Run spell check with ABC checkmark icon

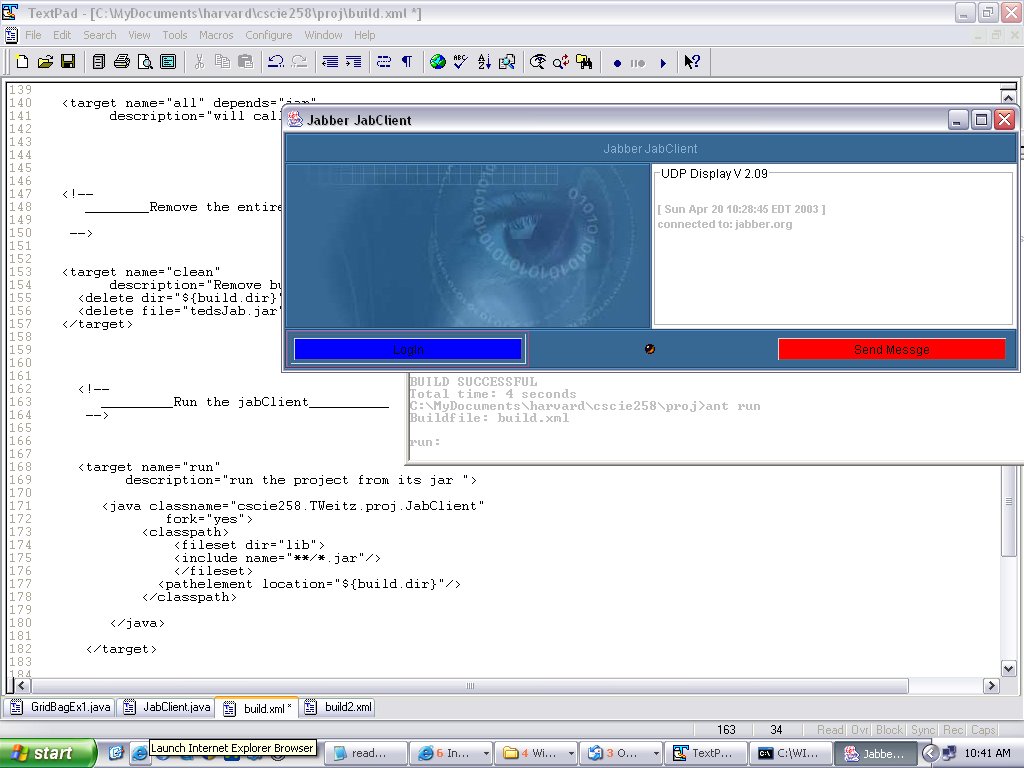pyautogui.click(x=460, y=62)
